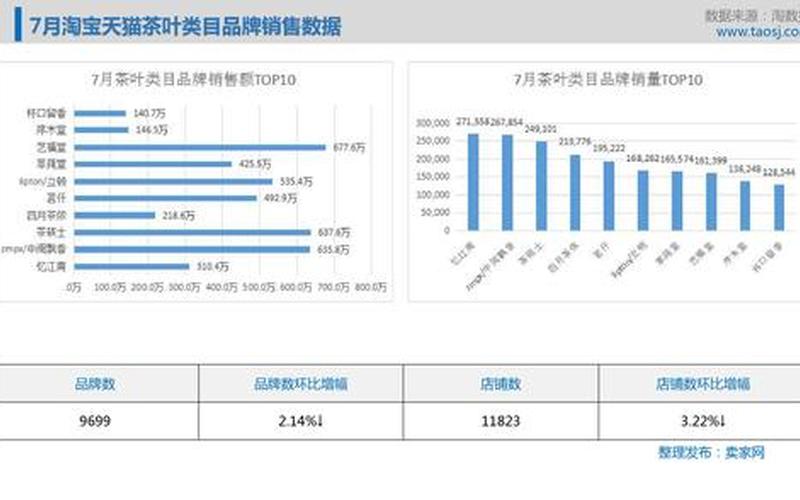Click the 整理发布：卖家网 credit text
This screenshot has width=800, height=500.
[711, 452]
